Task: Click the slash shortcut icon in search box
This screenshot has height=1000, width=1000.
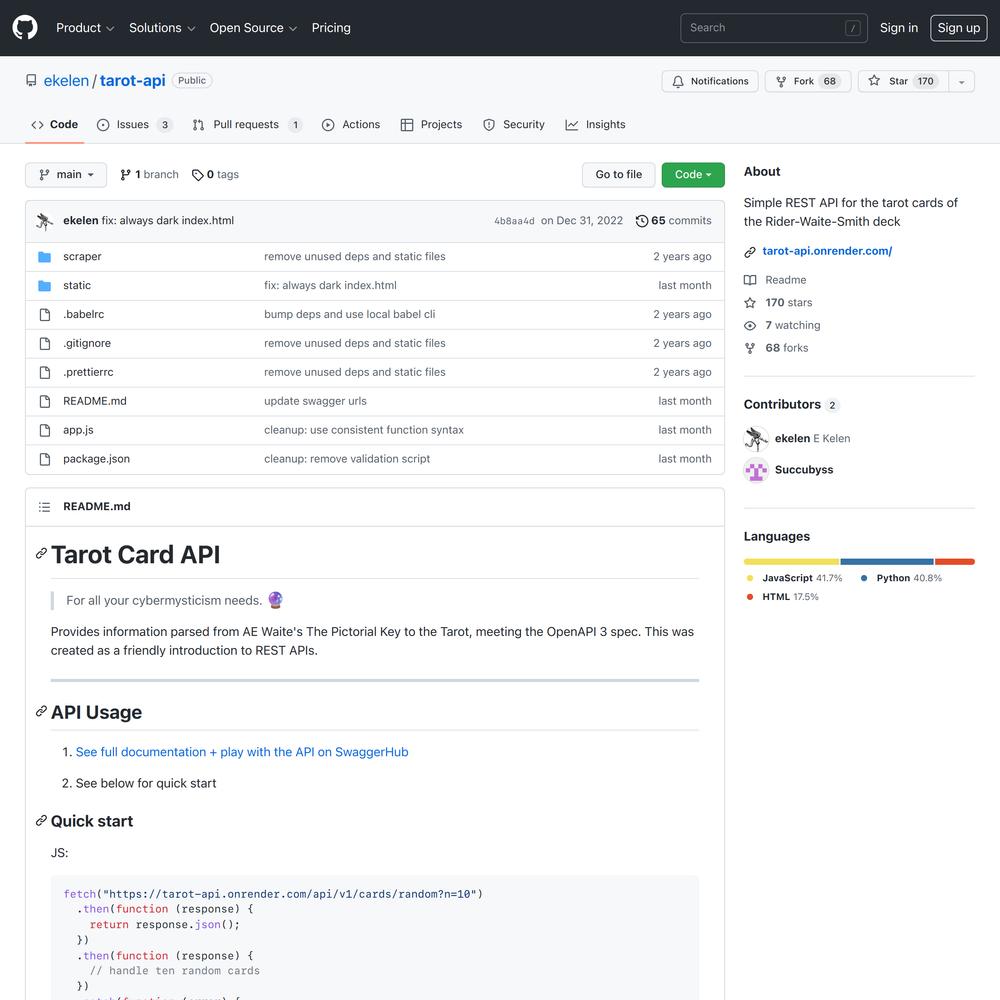Action: [x=853, y=28]
